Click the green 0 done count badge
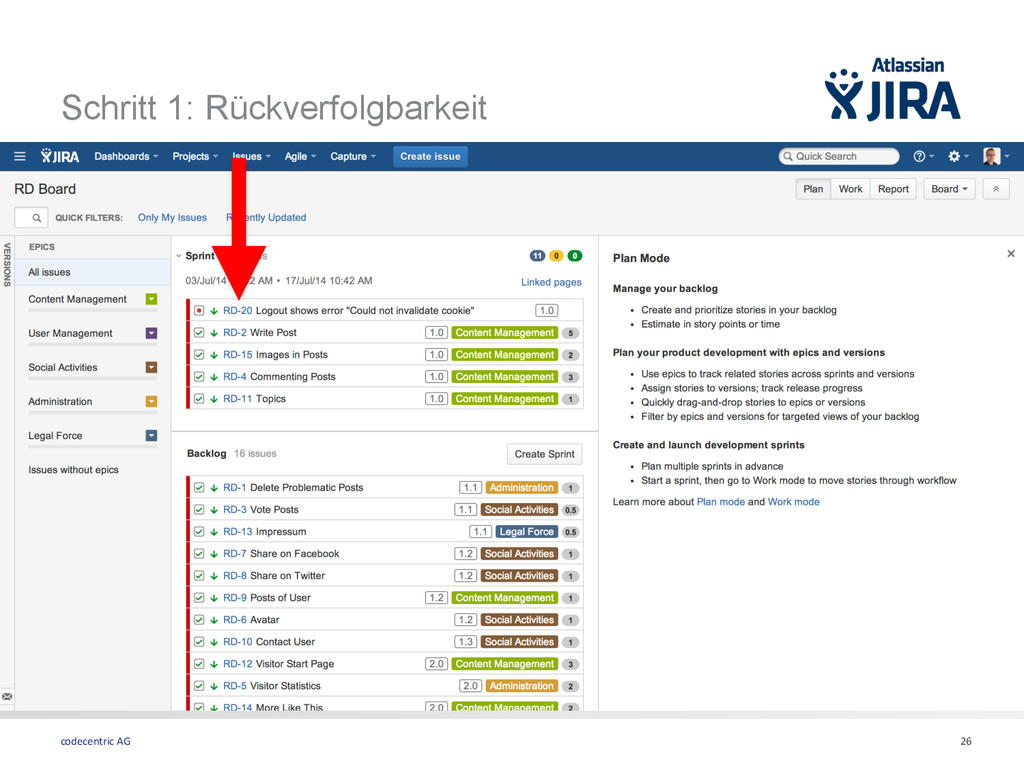This screenshot has height=768, width=1024. pyautogui.click(x=575, y=256)
